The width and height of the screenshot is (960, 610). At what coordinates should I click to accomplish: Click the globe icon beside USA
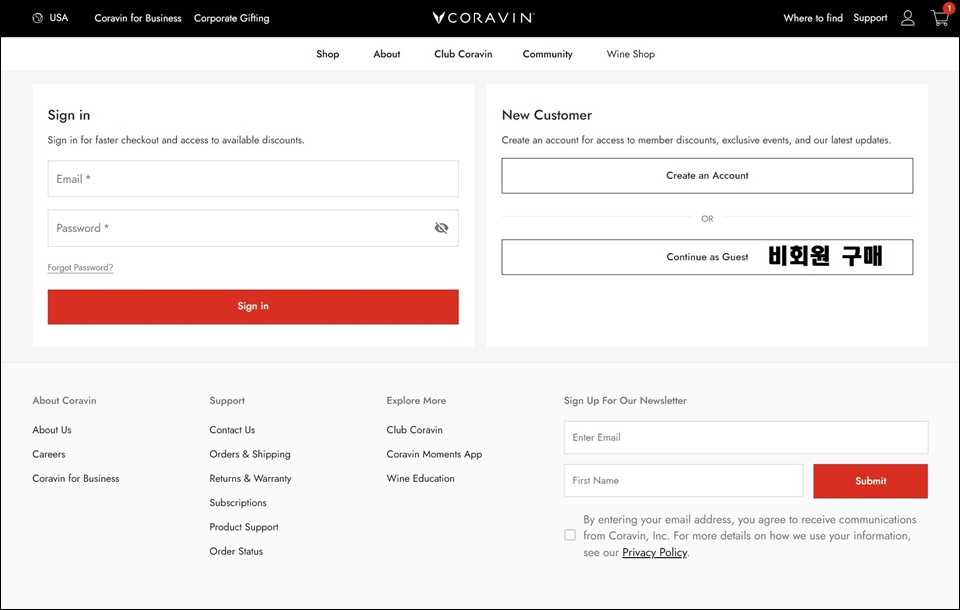(37, 18)
